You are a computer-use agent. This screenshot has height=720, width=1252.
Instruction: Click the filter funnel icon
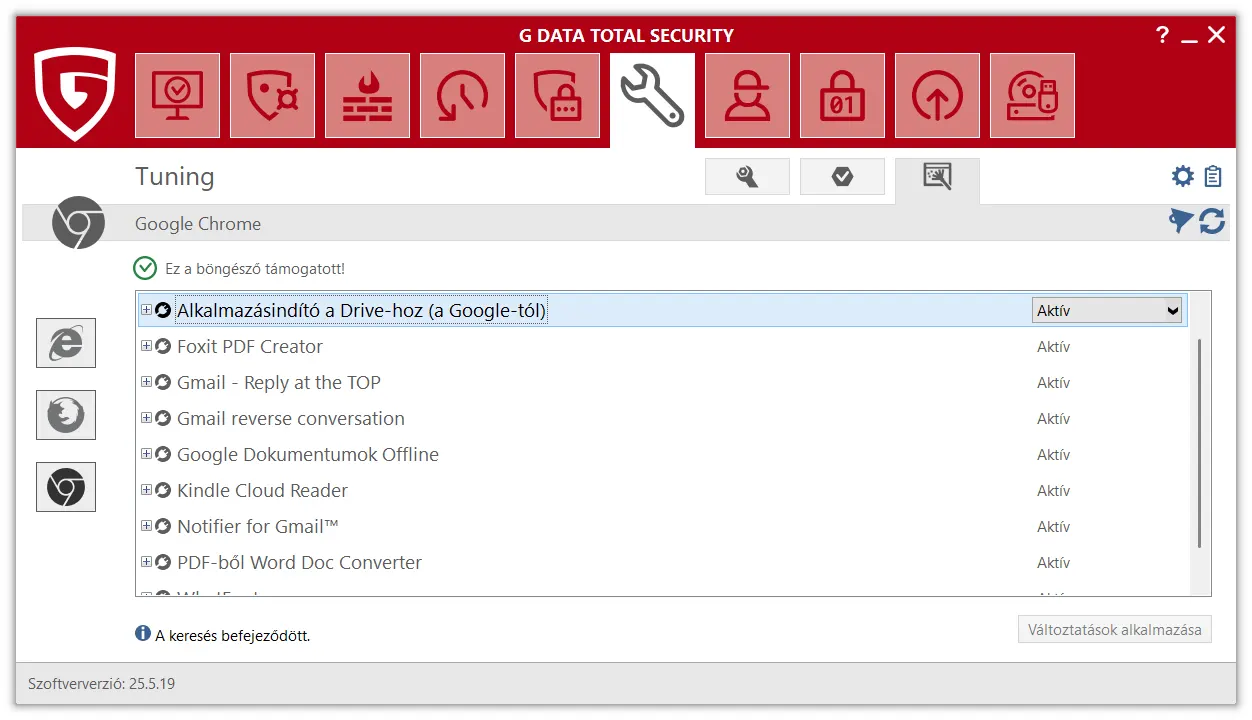[x=1181, y=221]
